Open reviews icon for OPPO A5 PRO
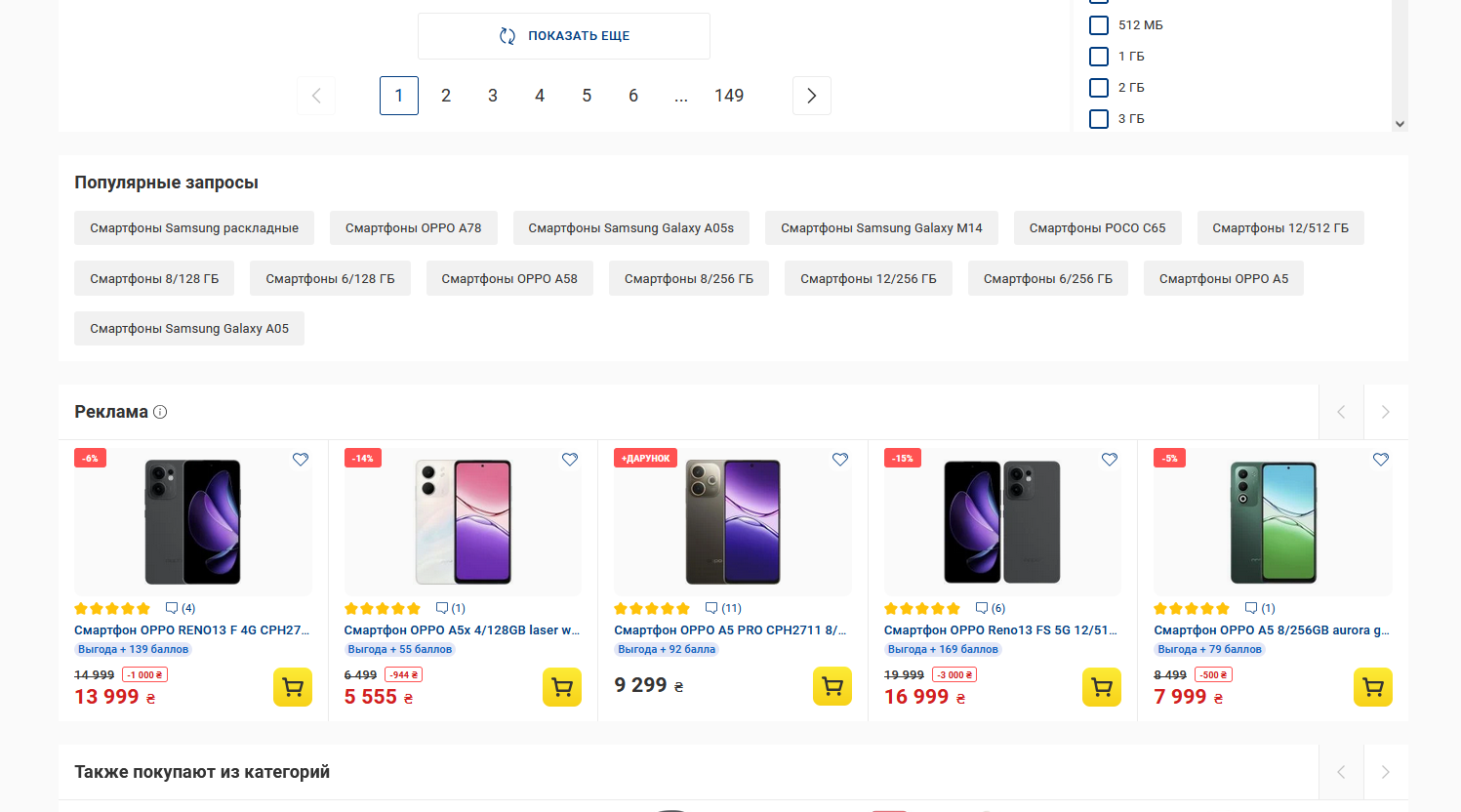Image resolution: width=1461 pixels, height=812 pixels. [x=711, y=608]
